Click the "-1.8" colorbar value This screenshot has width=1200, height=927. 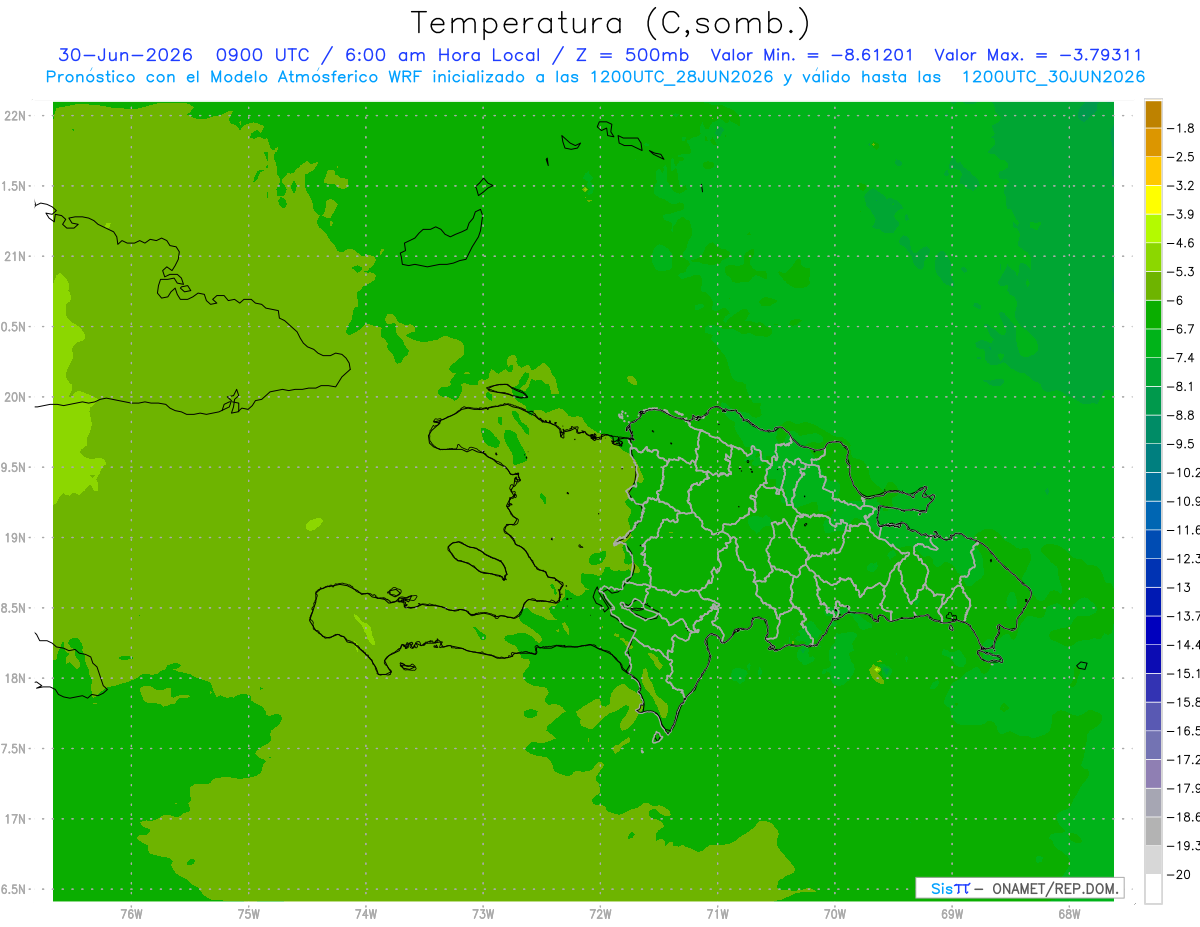[1181, 128]
